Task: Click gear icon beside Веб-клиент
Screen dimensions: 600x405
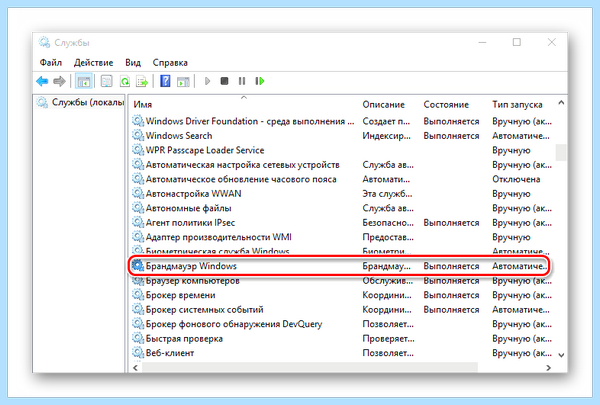Action: (138, 353)
